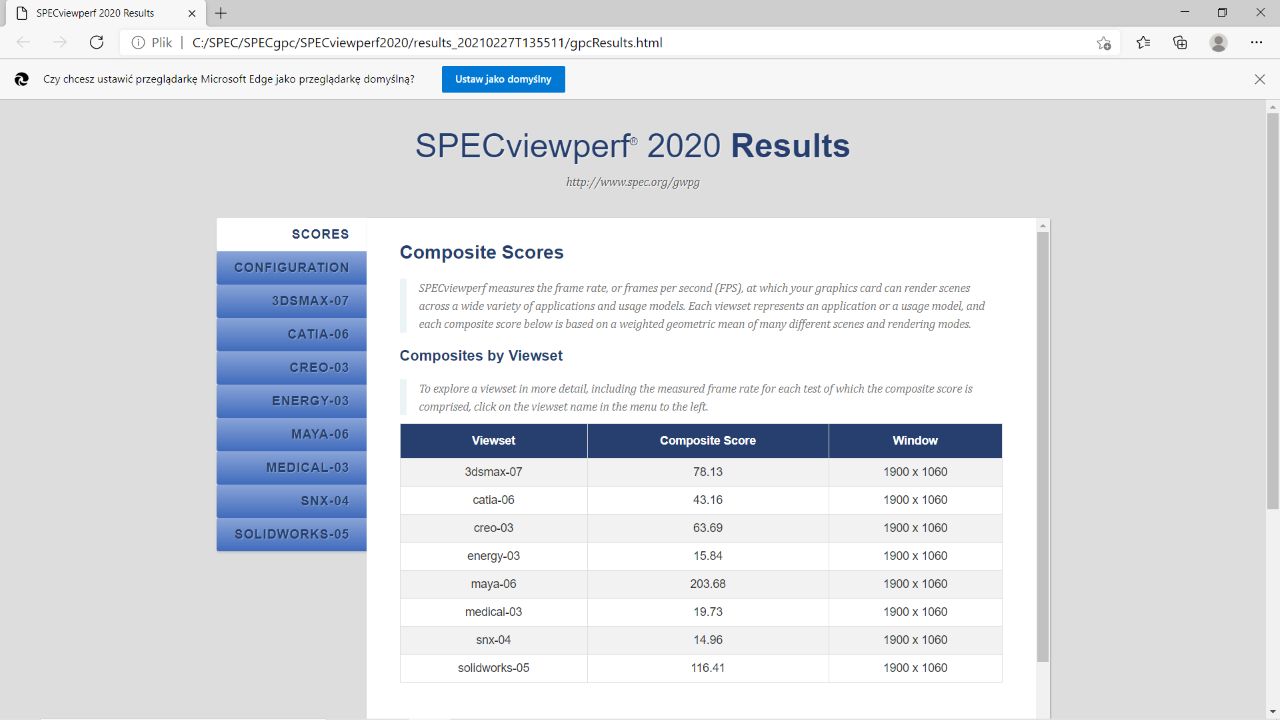1280x720 pixels.
Task: Open the ENERGY-03 viewset page
Action: (x=291, y=401)
